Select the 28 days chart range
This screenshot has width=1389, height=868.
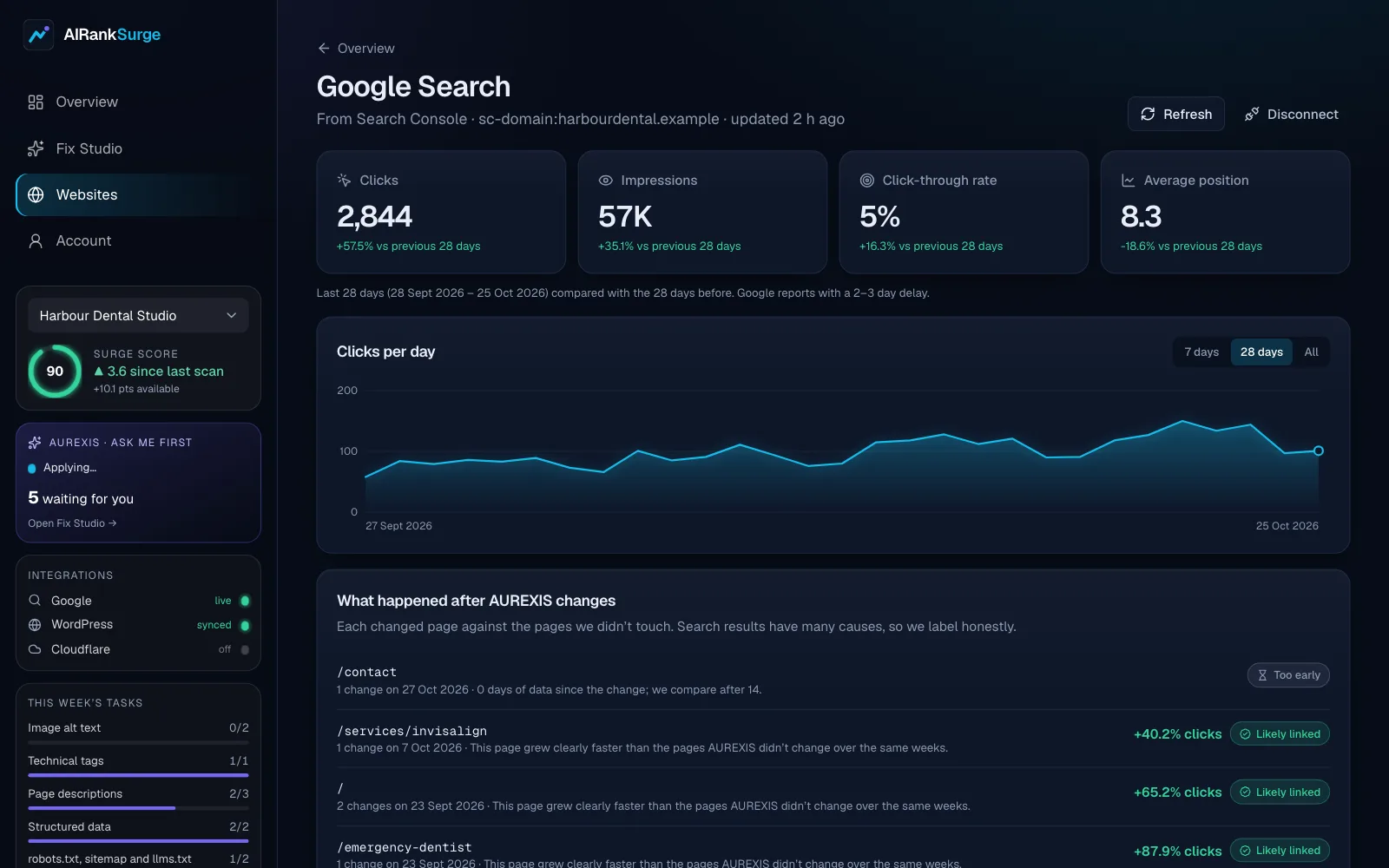[1261, 352]
